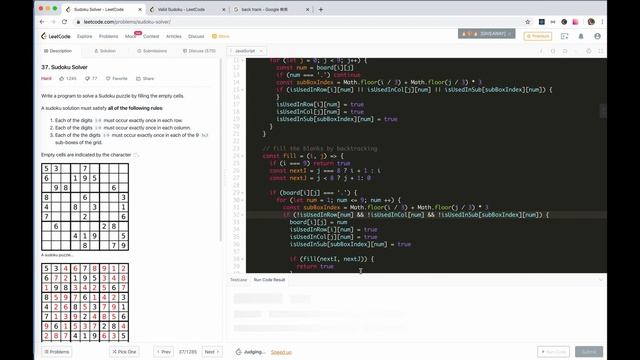Click the giveaway banner in header
This screenshot has width=640, height=360.
click(487, 34)
